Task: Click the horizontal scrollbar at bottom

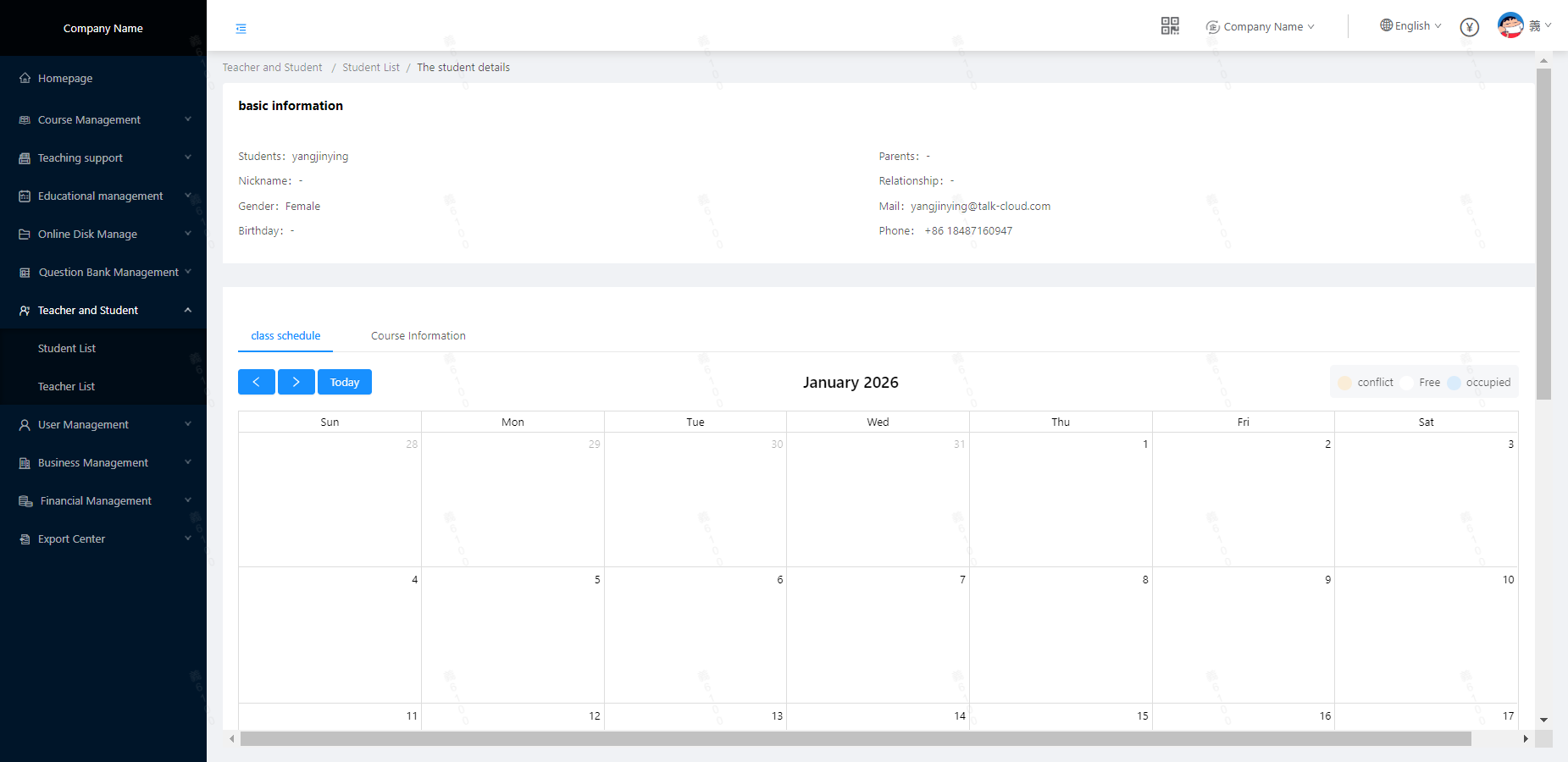Action: pos(855,739)
